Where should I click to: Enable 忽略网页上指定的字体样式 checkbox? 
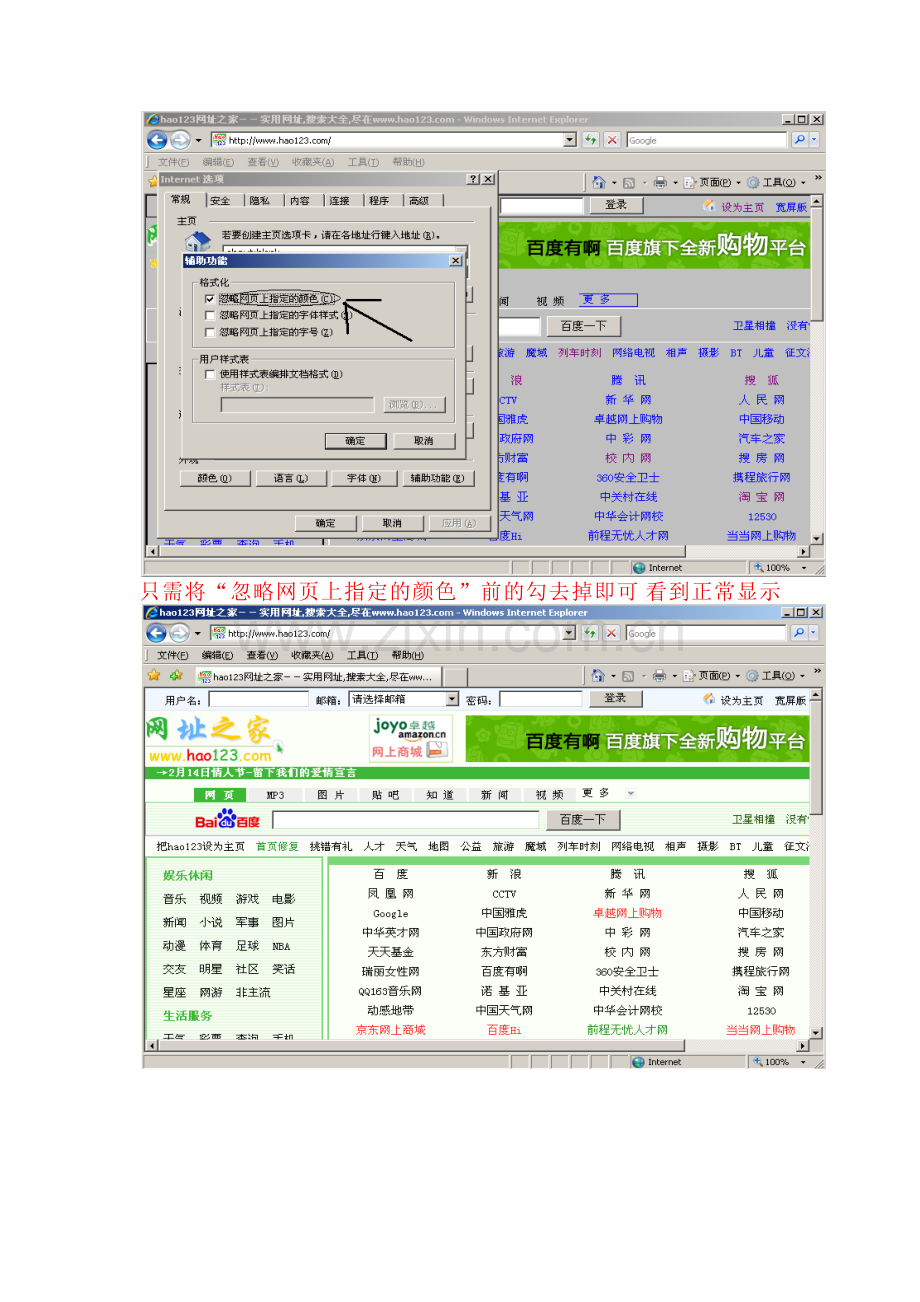[x=209, y=315]
